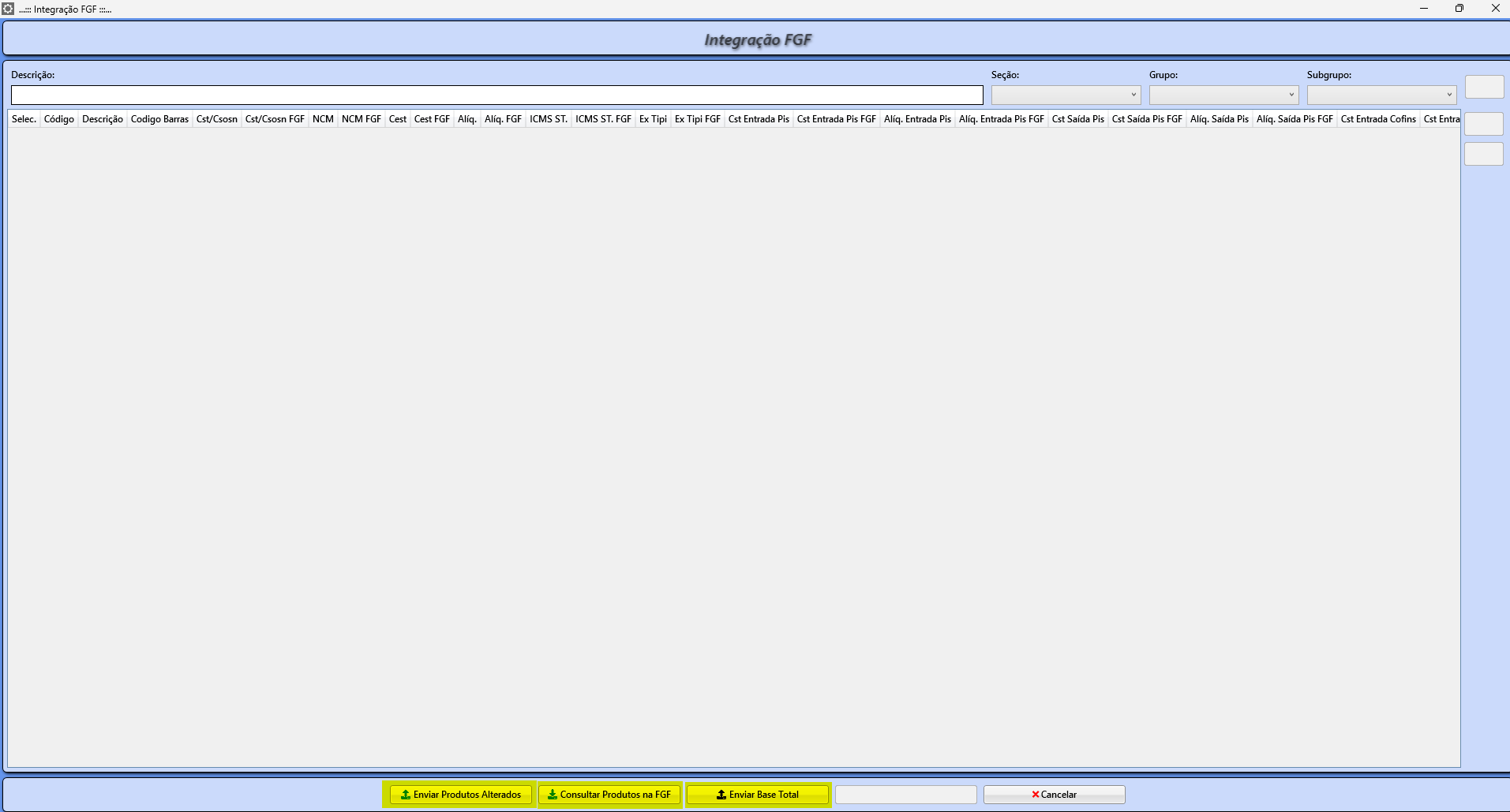
Task: Click the Cst/Csosn FGF column header
Action: tap(275, 119)
